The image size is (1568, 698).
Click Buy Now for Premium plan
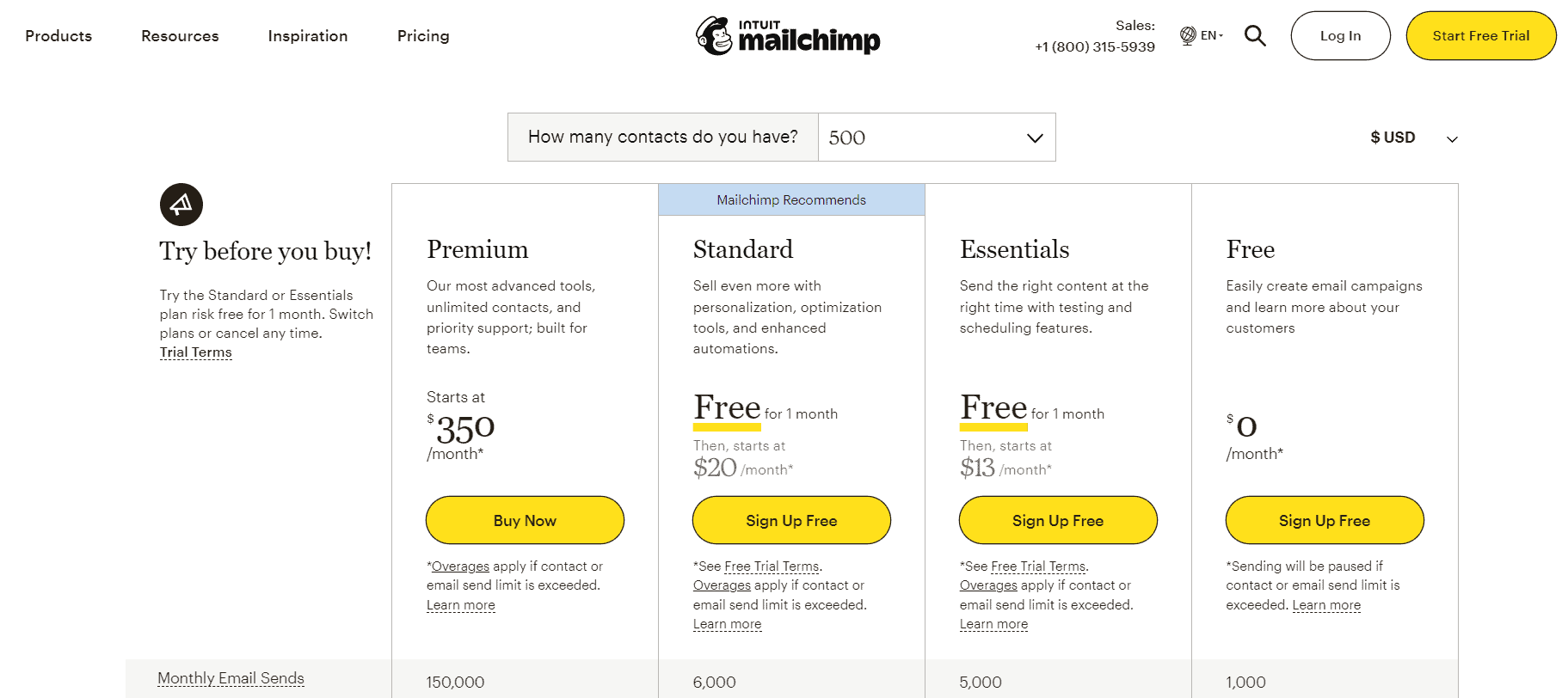[525, 520]
